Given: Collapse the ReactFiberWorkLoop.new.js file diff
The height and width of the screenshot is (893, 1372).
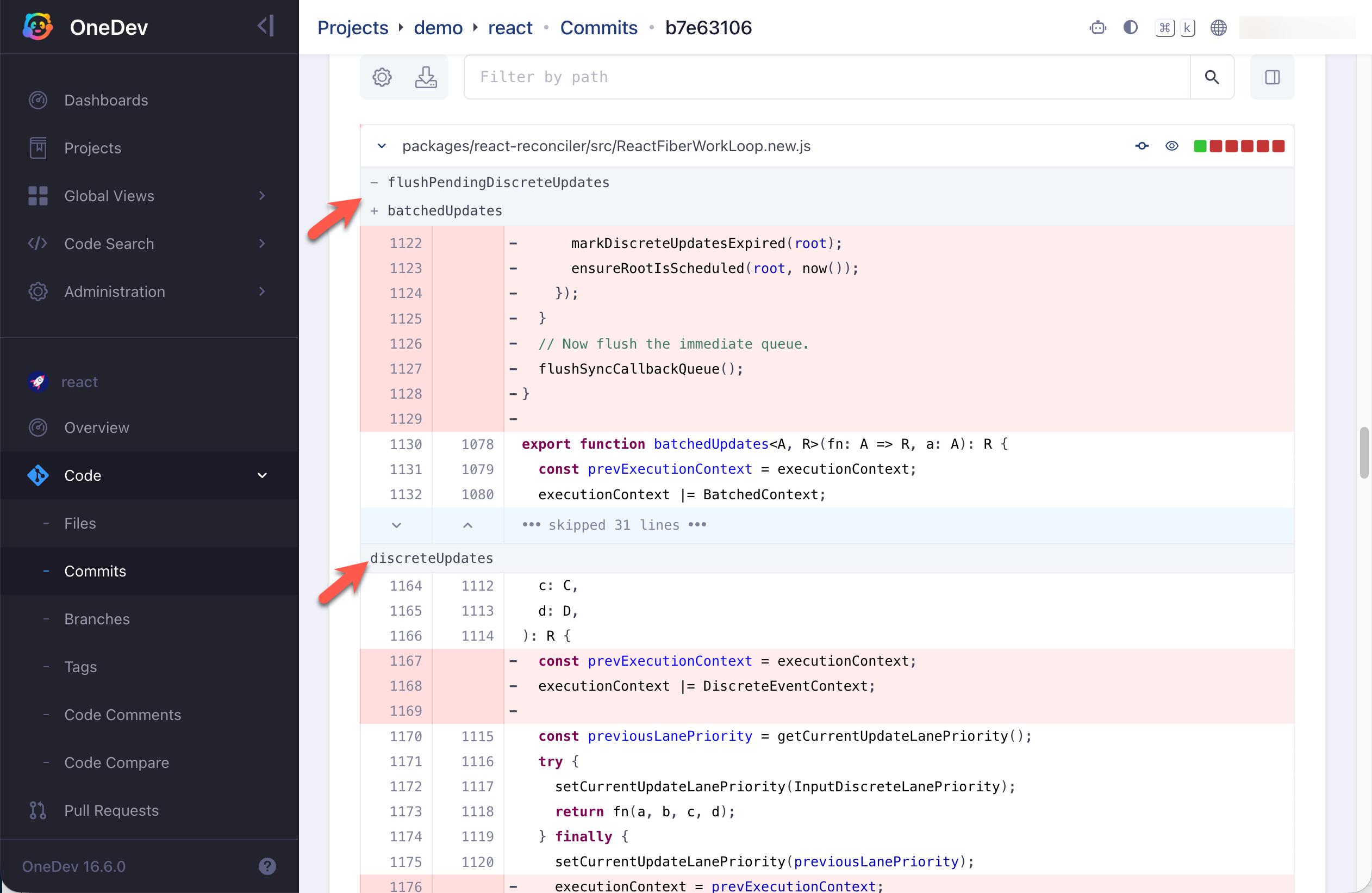Looking at the screenshot, I should coord(381,146).
